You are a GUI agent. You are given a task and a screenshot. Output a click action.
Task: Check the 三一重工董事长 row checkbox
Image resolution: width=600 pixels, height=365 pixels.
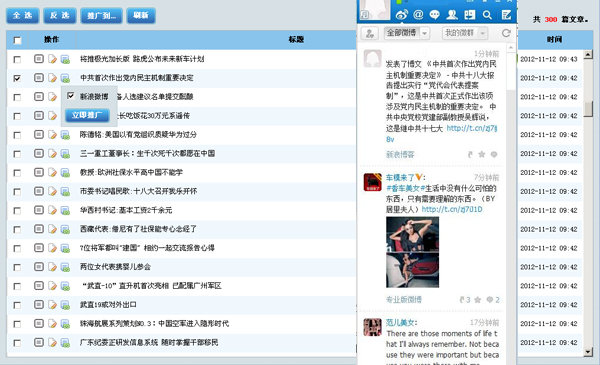coord(17,154)
